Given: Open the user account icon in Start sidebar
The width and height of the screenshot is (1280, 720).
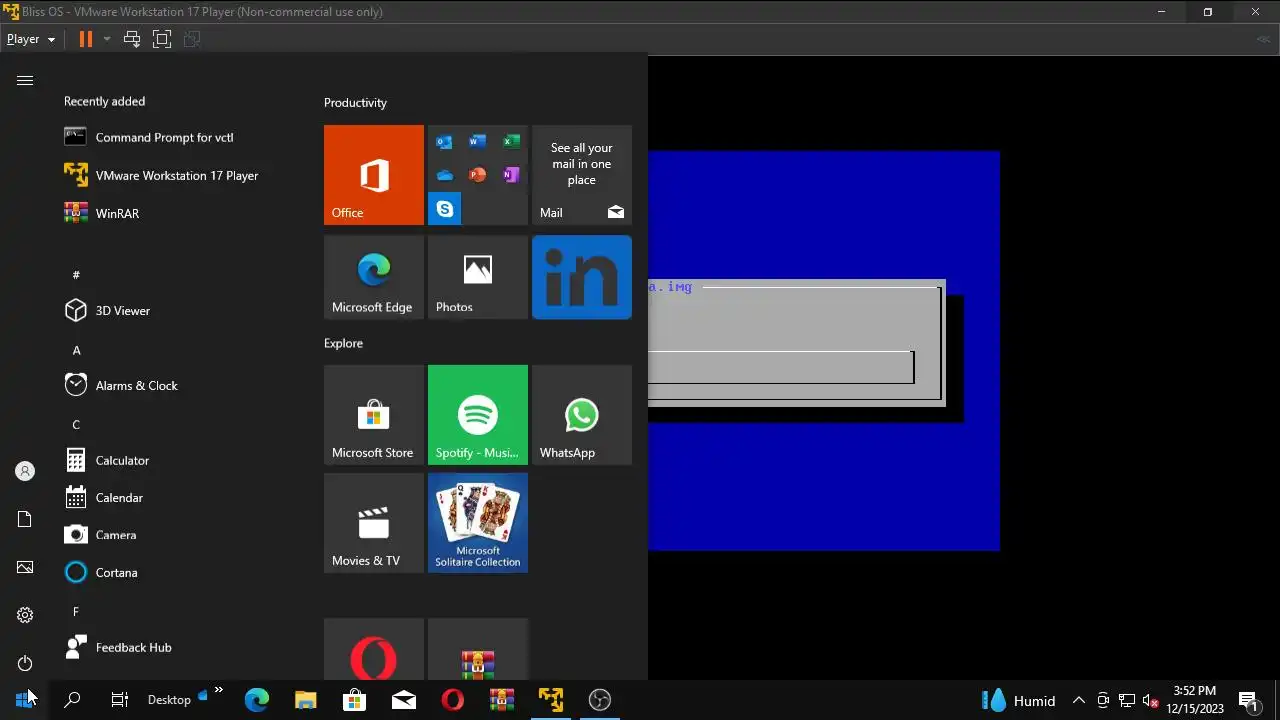Looking at the screenshot, I should 25,471.
